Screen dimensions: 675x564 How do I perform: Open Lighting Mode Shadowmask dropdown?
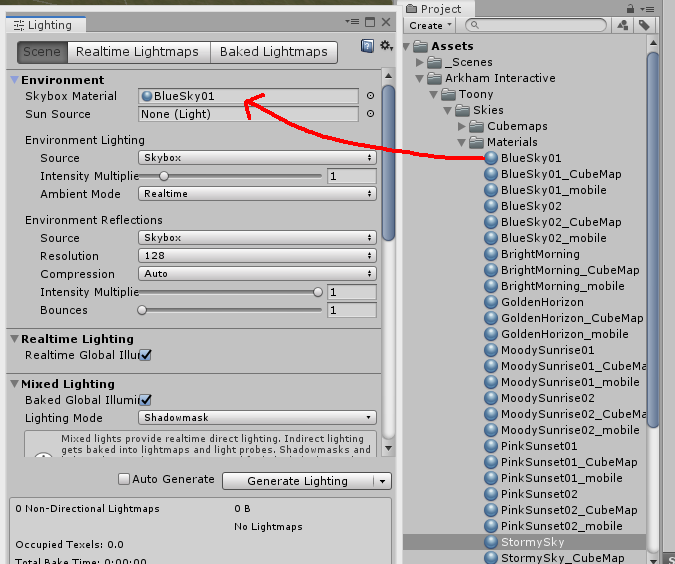pos(257,418)
